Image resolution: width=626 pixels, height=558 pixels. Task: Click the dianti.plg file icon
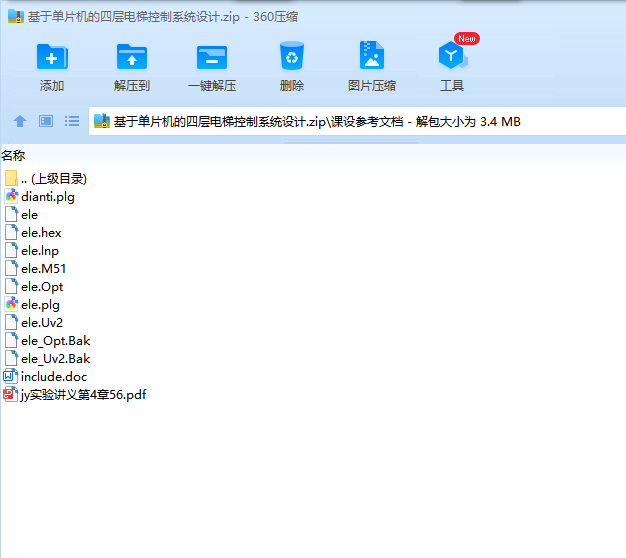(12, 196)
